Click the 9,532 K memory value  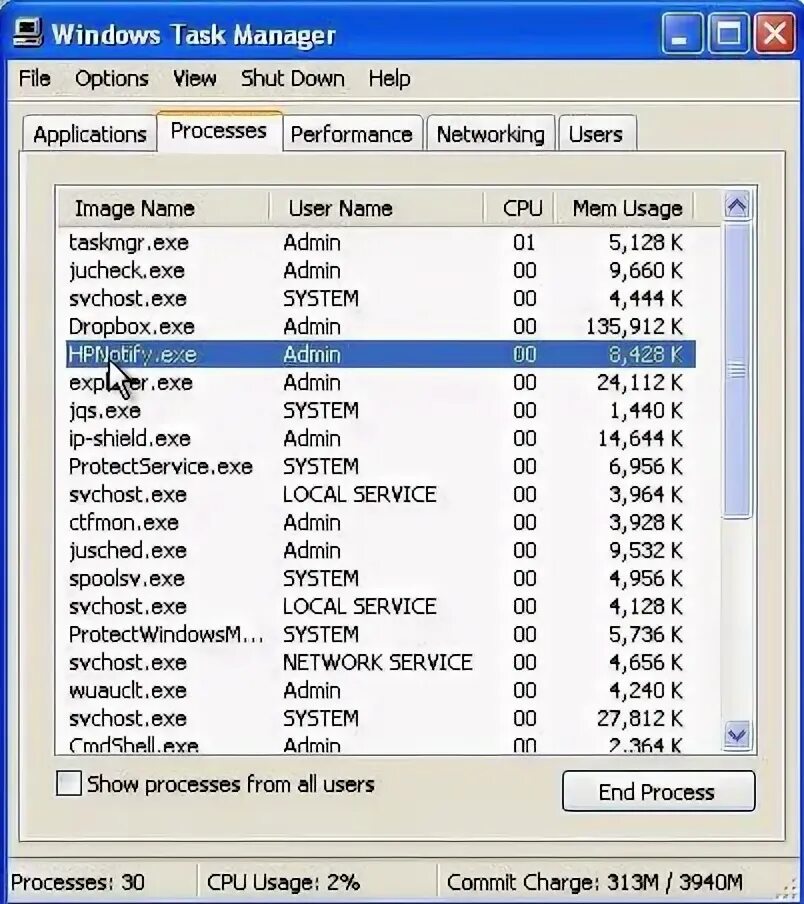[646, 551]
